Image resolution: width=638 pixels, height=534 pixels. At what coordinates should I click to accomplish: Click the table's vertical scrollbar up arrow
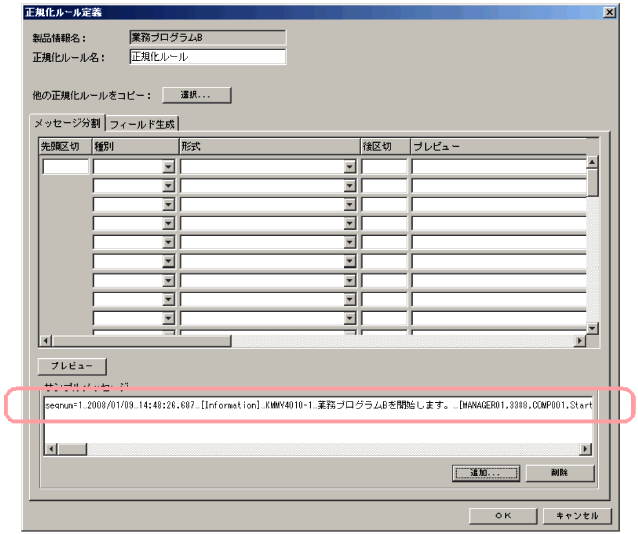tap(592, 162)
